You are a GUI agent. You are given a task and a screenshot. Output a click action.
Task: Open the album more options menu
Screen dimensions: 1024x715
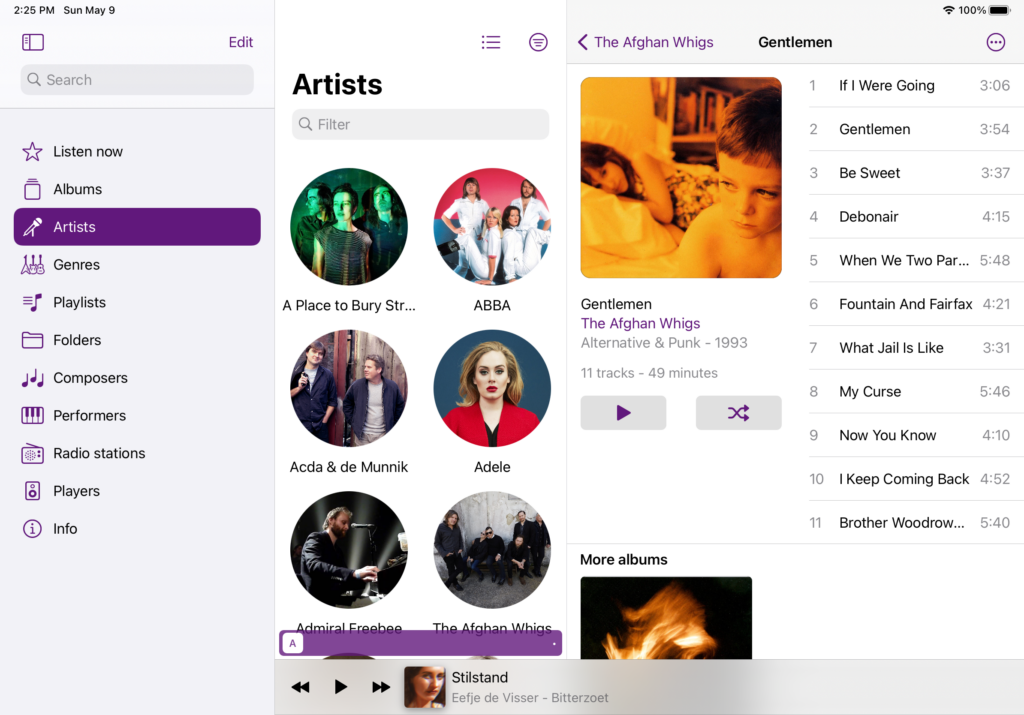pyautogui.click(x=995, y=42)
